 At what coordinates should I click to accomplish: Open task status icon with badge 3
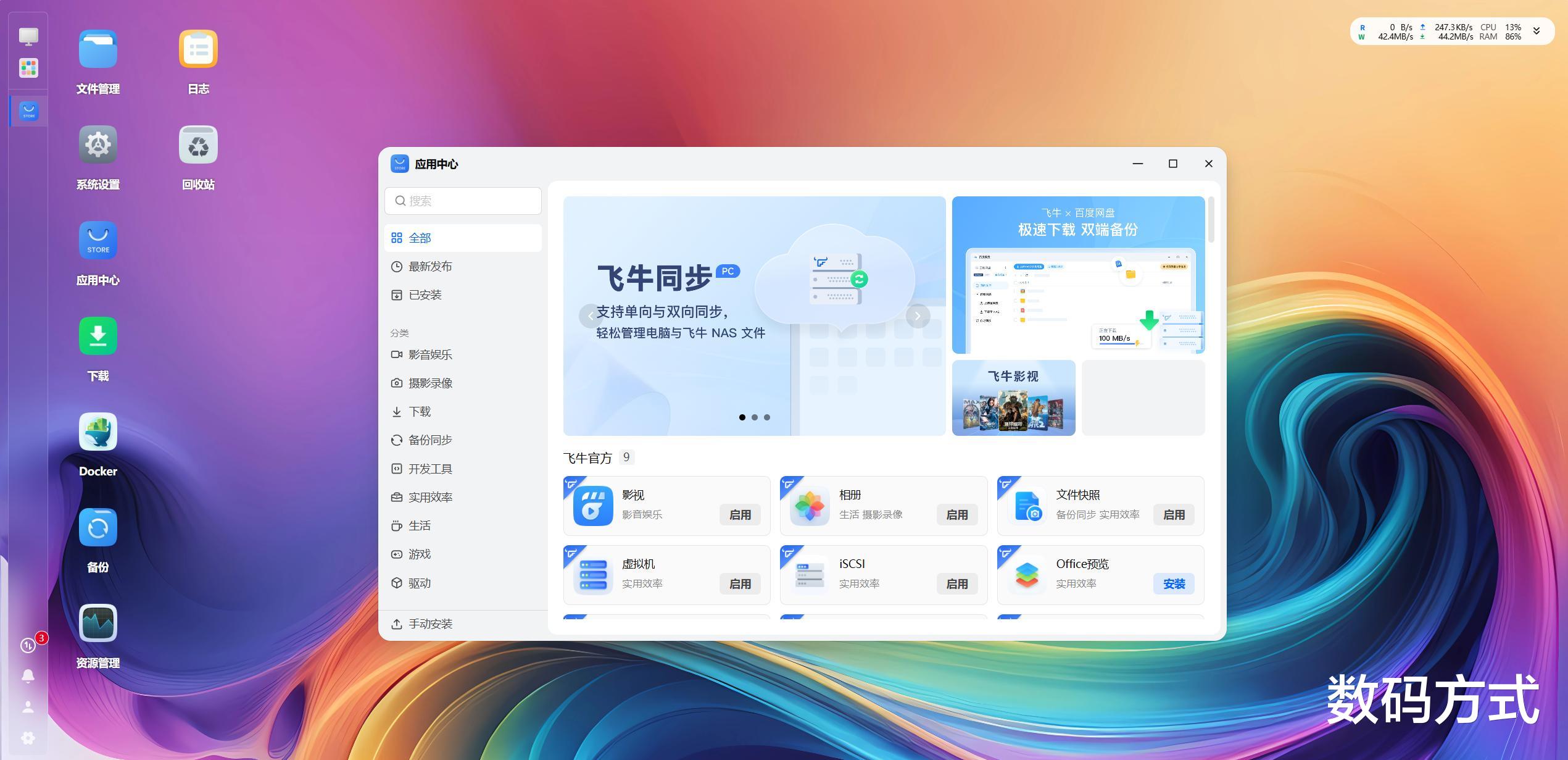[28, 645]
